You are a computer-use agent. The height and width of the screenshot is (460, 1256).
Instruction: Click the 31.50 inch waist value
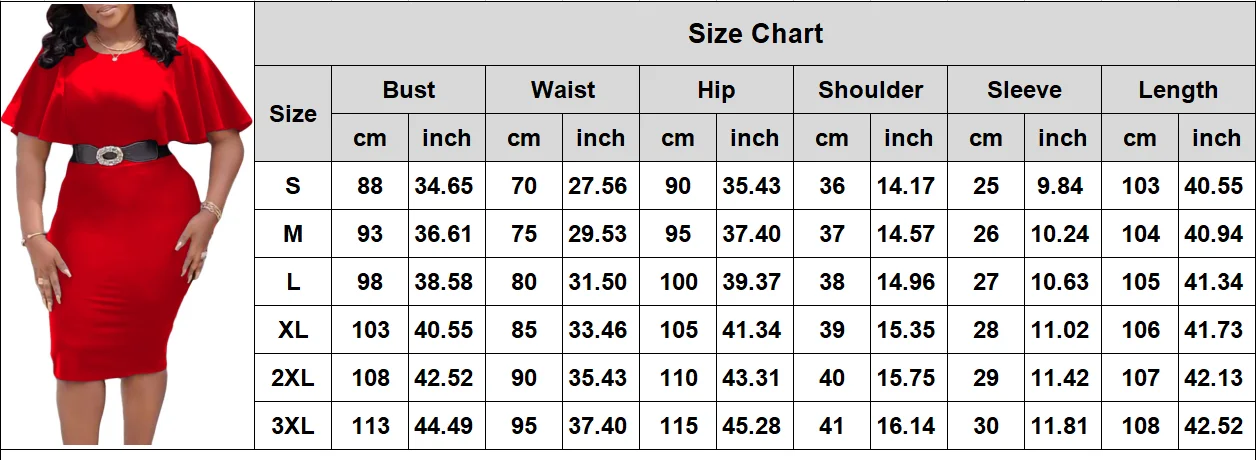tap(600, 282)
